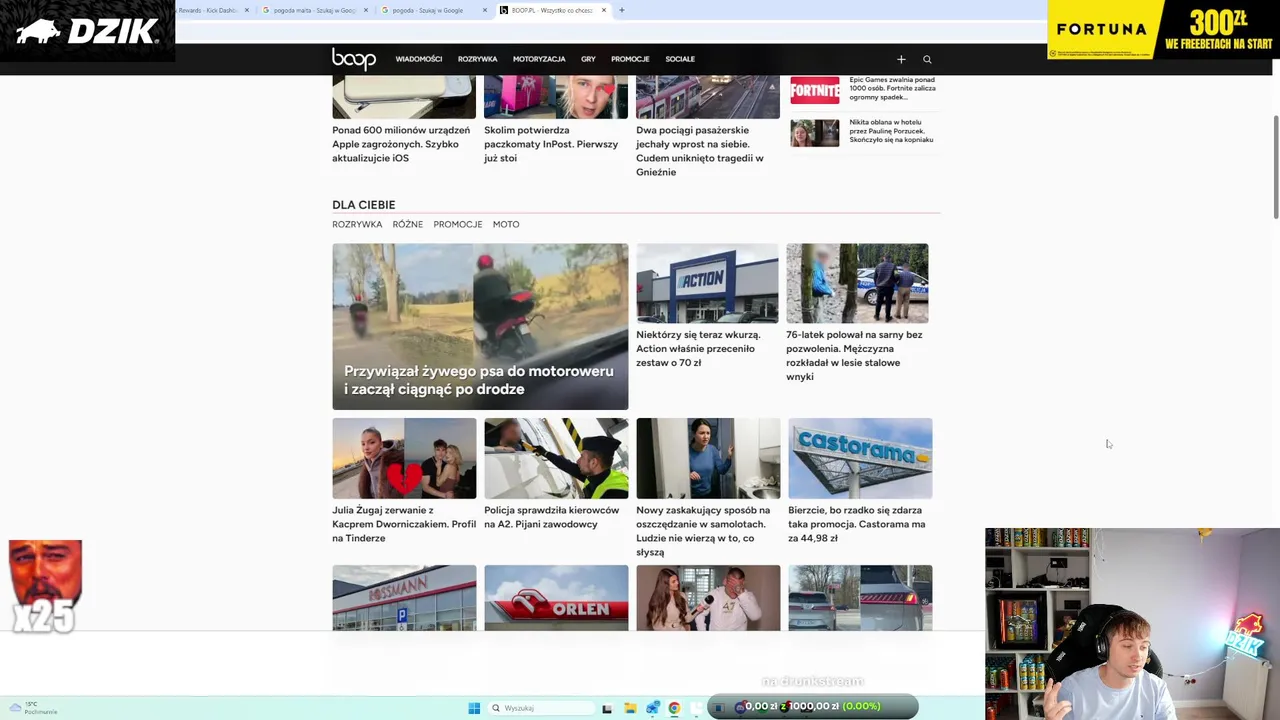Click the Castorama sign thumbnail
Image resolution: width=1280 pixels, height=720 pixels.
point(860,458)
